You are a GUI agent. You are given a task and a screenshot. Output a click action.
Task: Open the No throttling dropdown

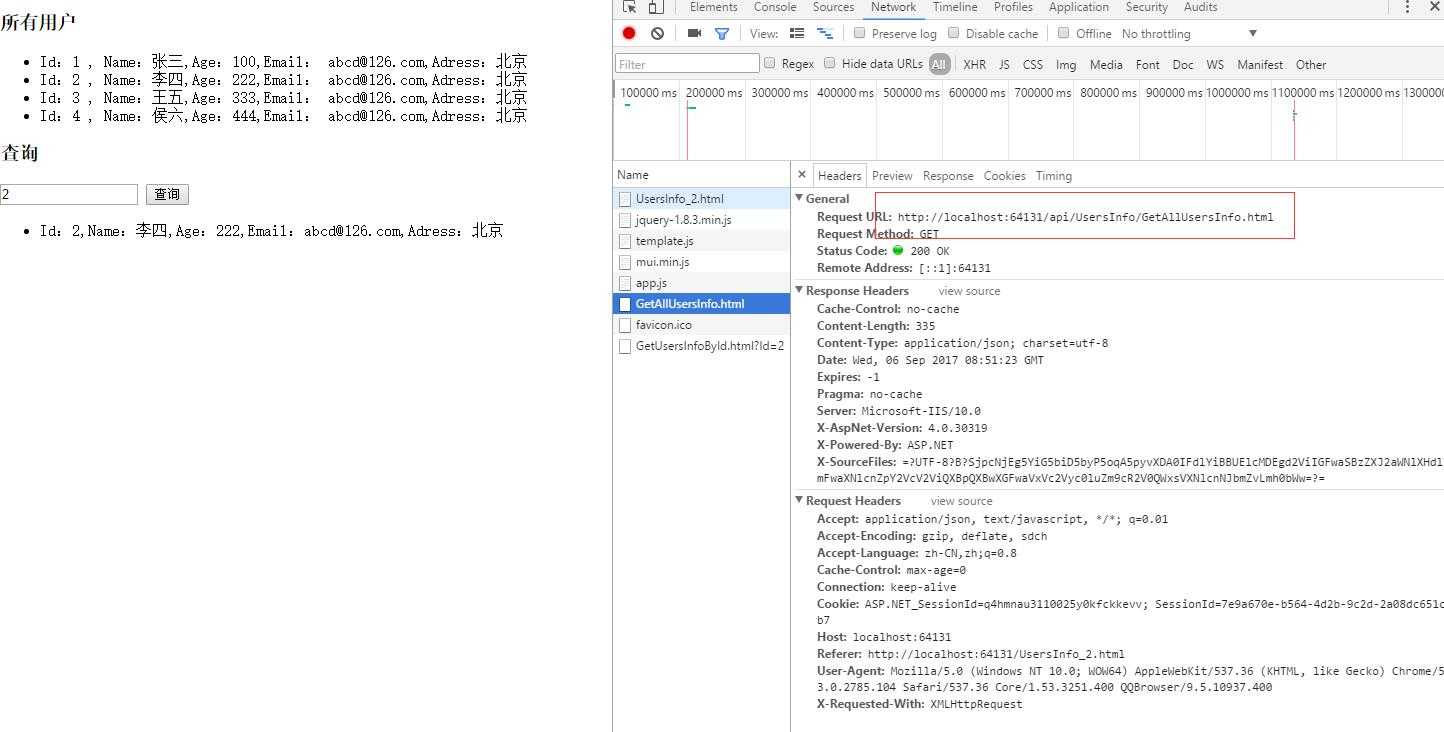[x=1189, y=33]
